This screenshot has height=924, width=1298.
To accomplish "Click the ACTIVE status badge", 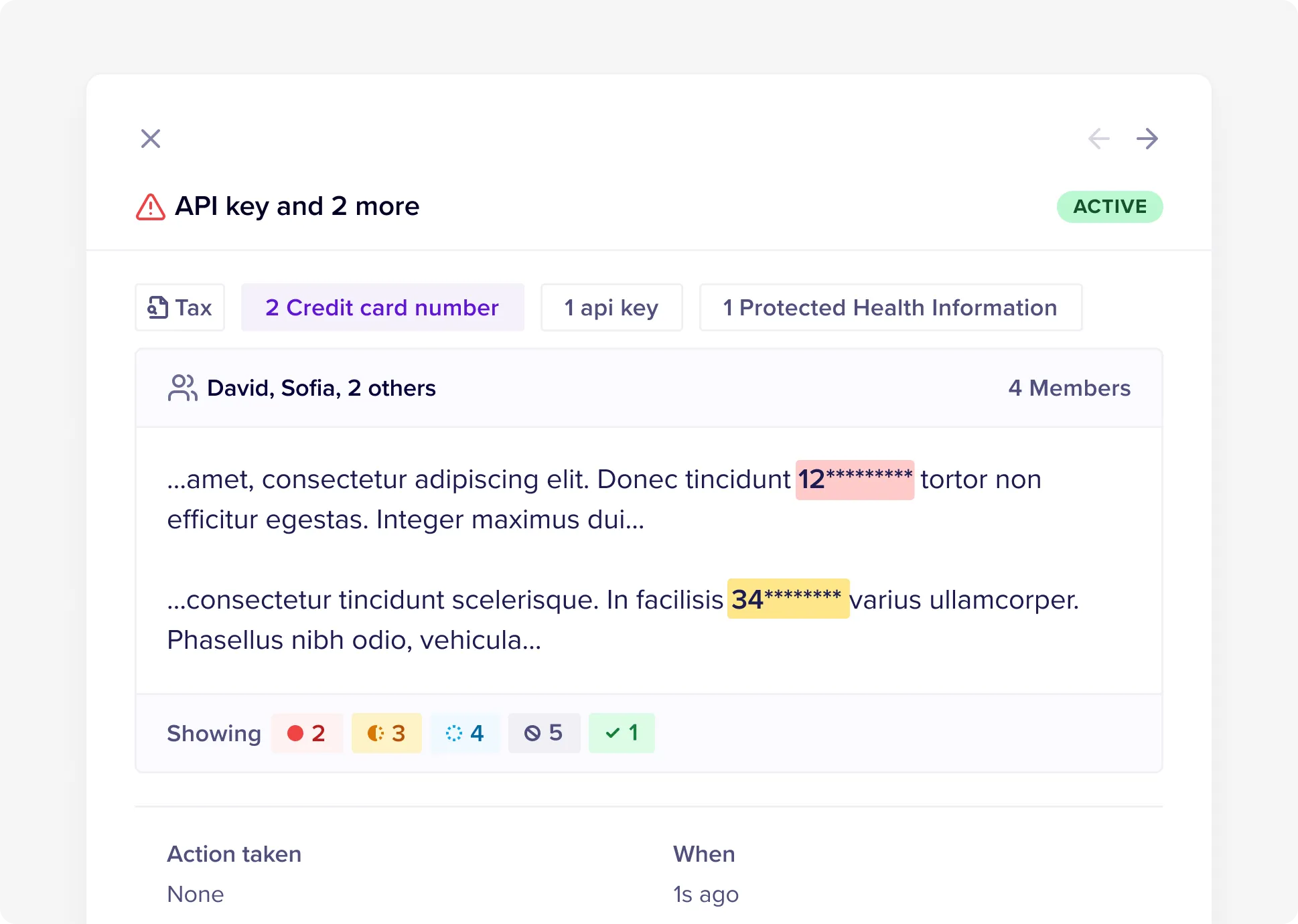I will tap(1109, 207).
